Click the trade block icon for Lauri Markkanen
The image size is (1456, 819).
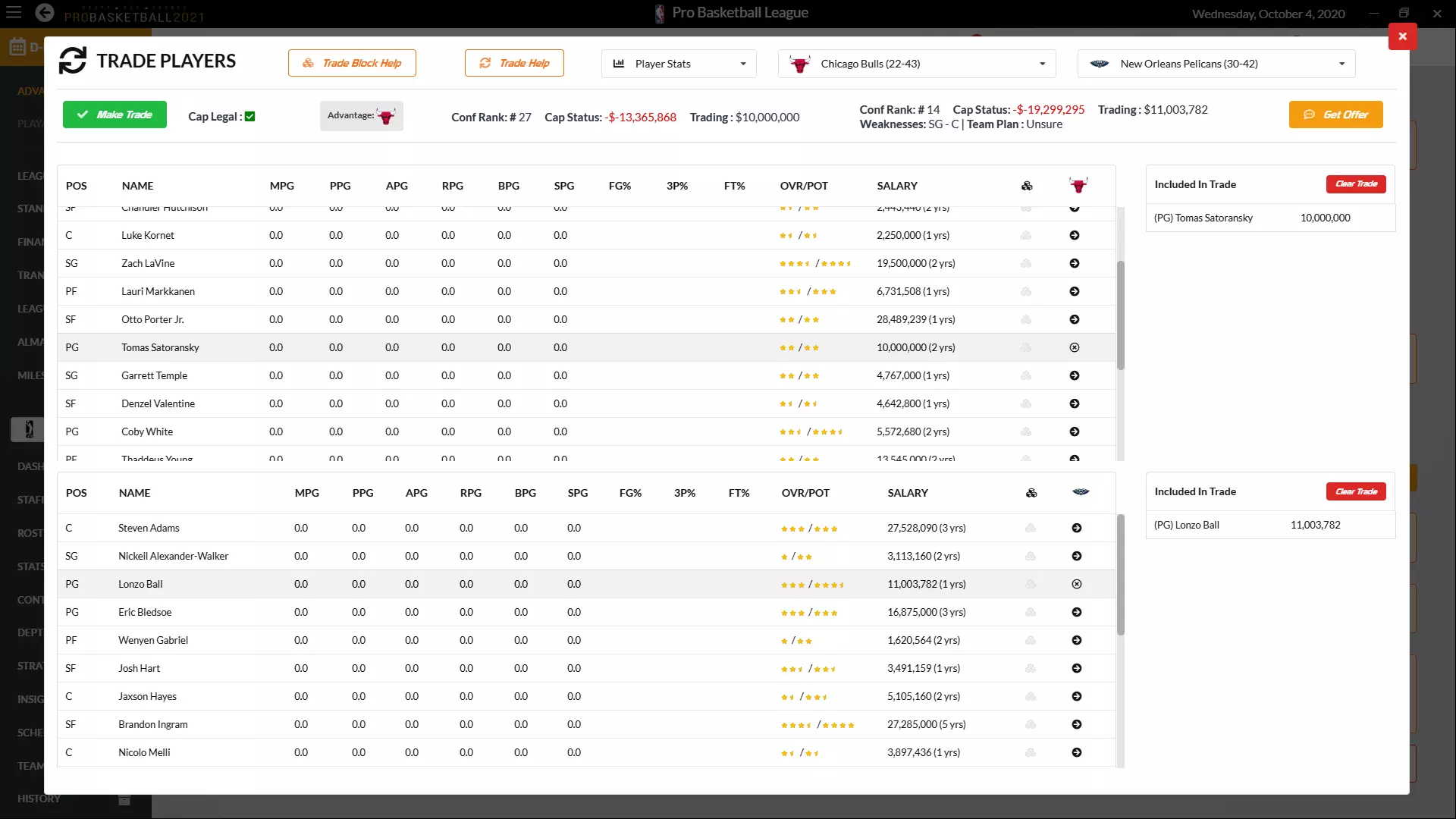(1026, 291)
